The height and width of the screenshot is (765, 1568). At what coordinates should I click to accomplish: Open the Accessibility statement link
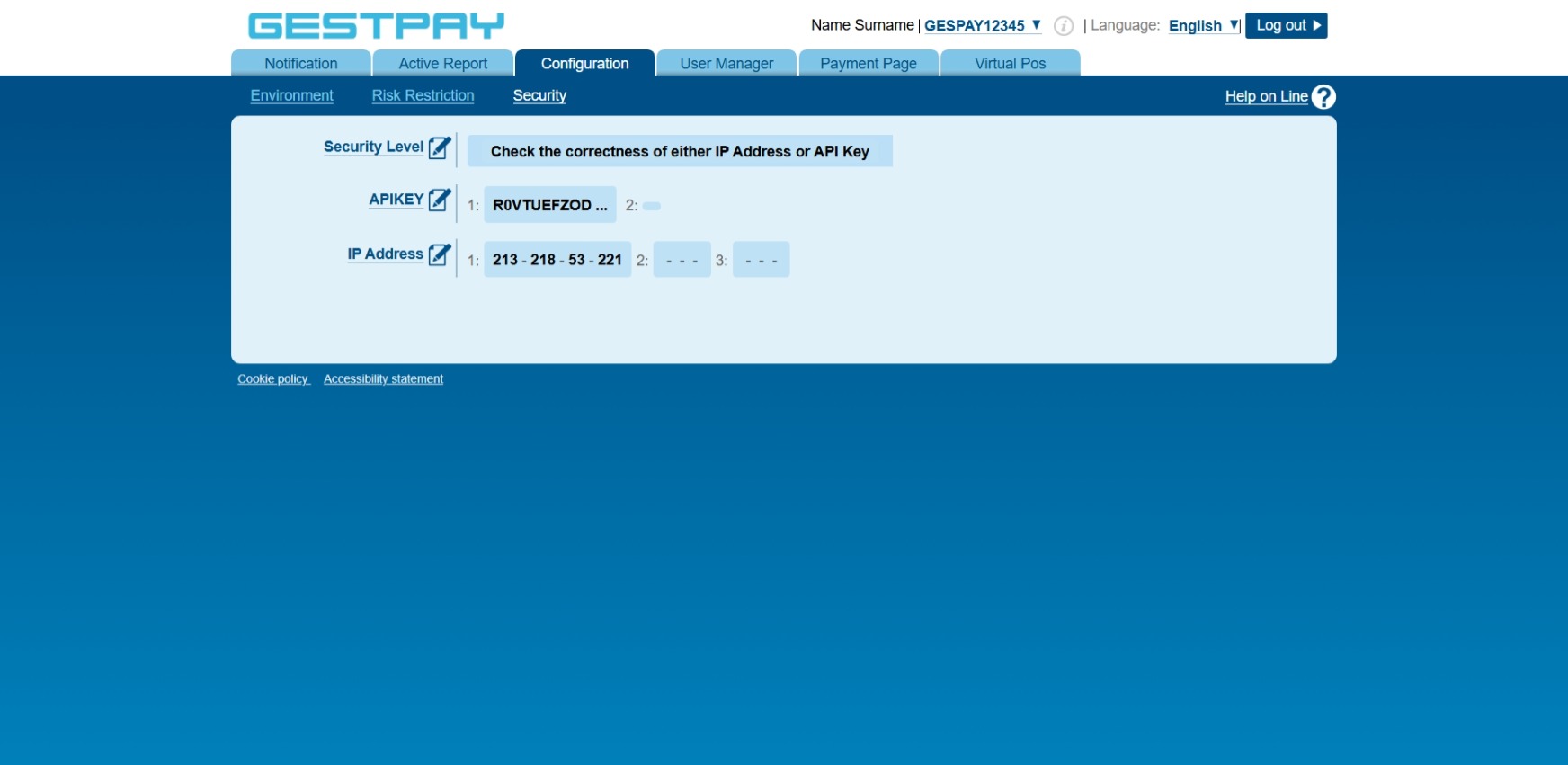[383, 379]
